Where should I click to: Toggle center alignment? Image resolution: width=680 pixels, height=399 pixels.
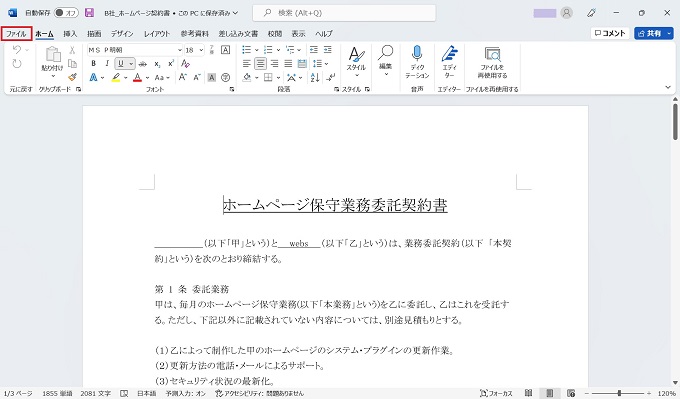[x=260, y=64]
